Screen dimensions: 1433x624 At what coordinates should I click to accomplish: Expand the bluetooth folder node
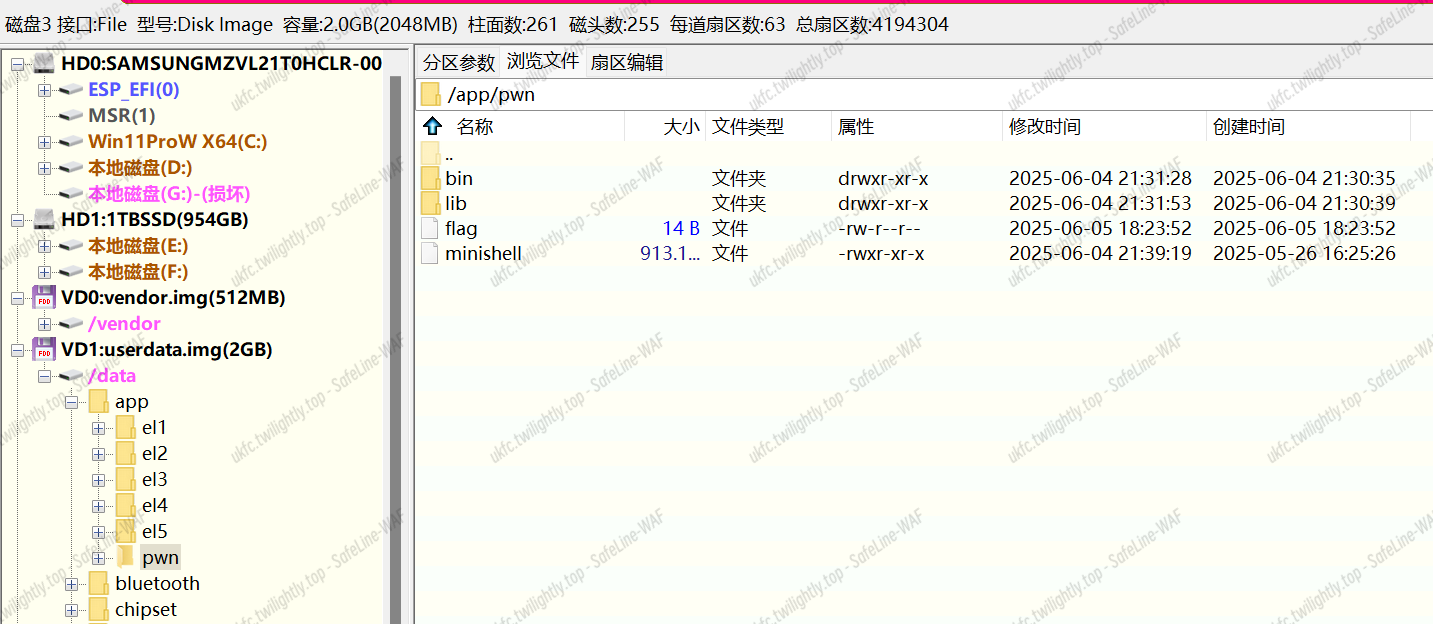coord(71,584)
